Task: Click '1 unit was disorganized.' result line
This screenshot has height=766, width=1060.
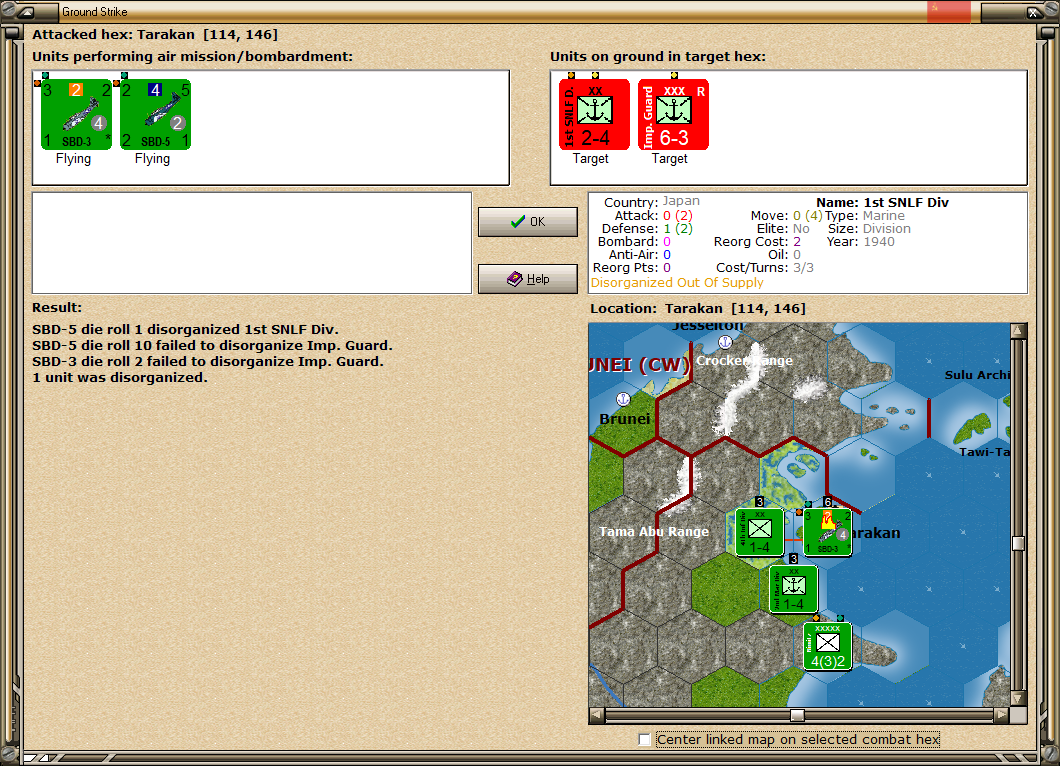Action: tap(120, 378)
